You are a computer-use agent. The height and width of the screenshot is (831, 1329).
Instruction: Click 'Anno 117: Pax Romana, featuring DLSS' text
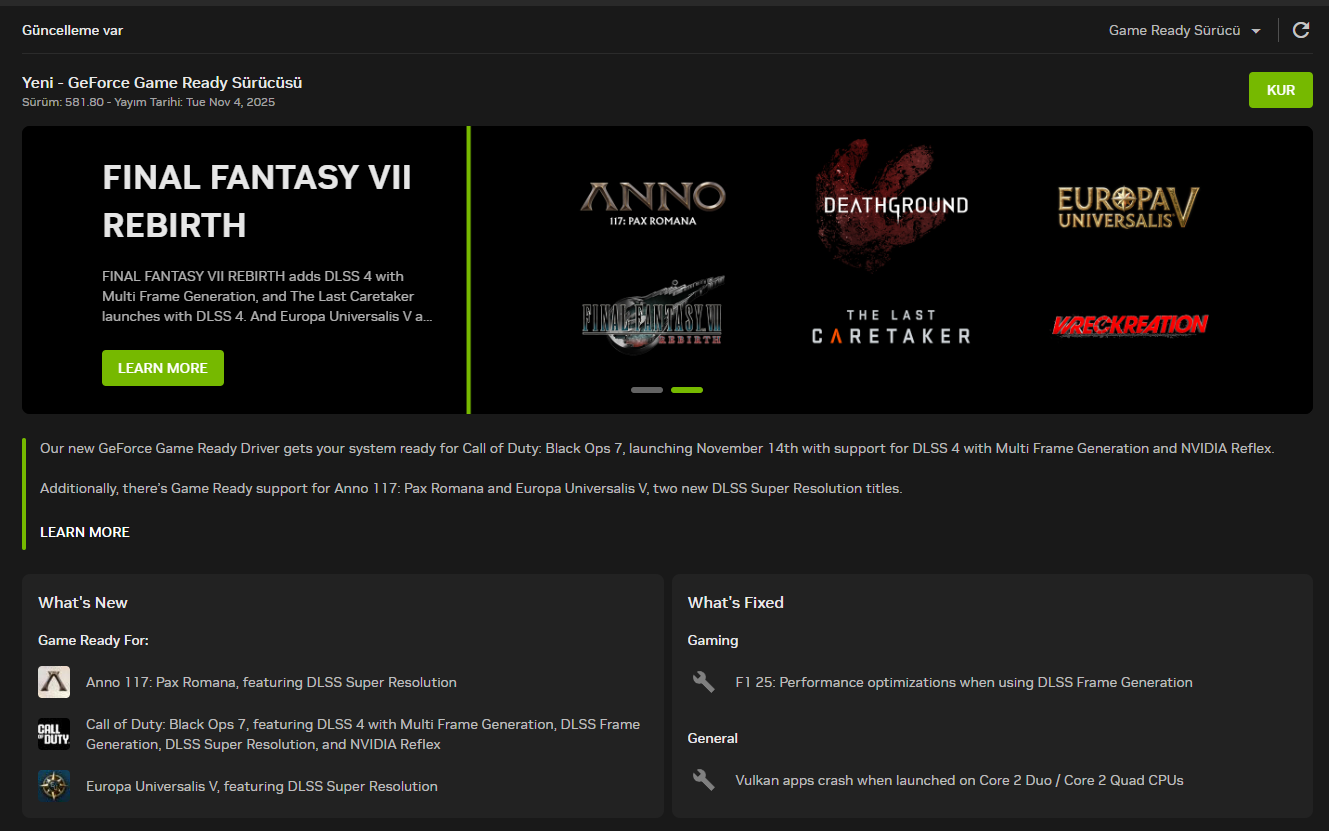tap(271, 682)
